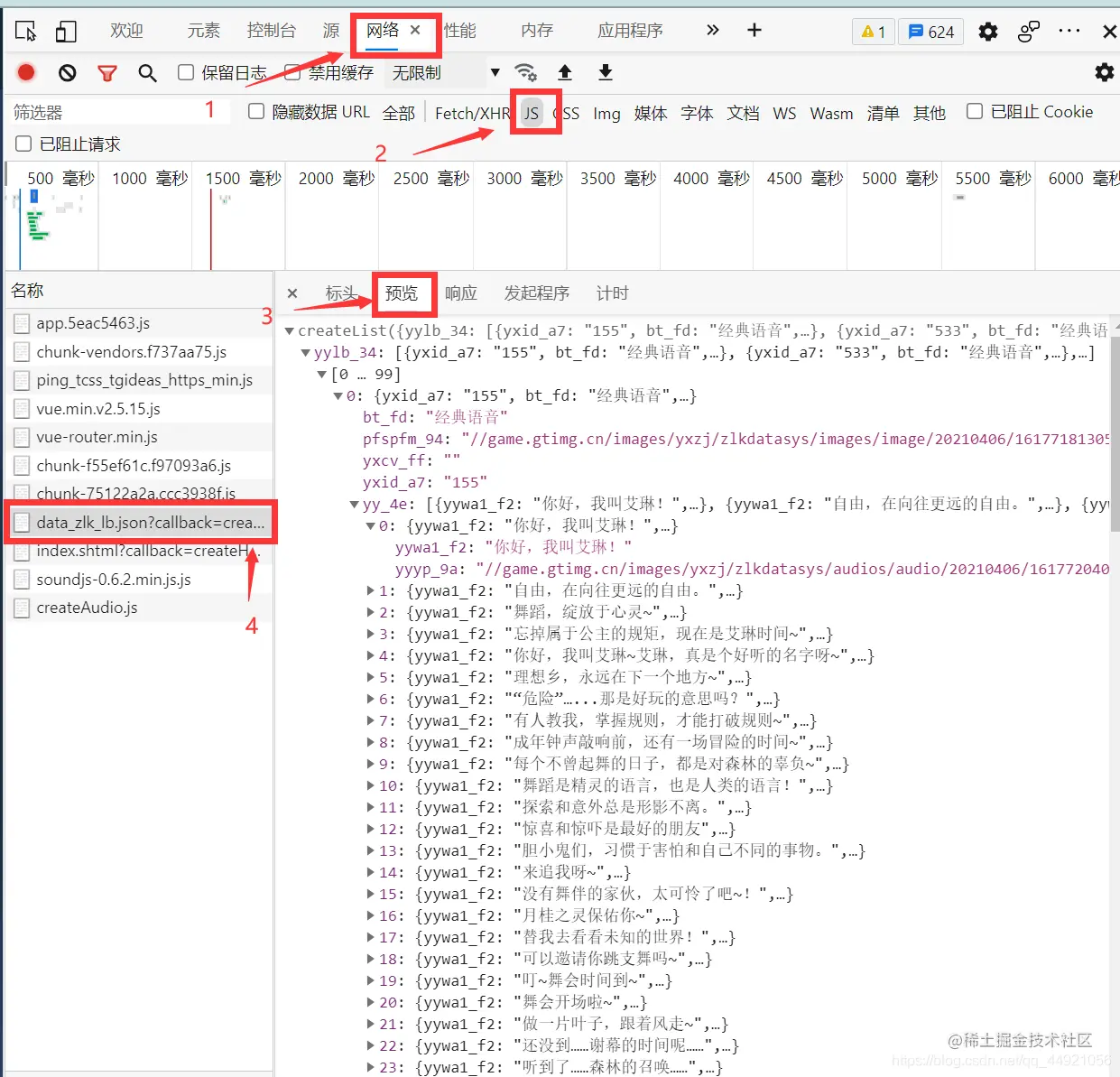
Task: Collapse the [0 … 99] range node
Action: pos(322,375)
